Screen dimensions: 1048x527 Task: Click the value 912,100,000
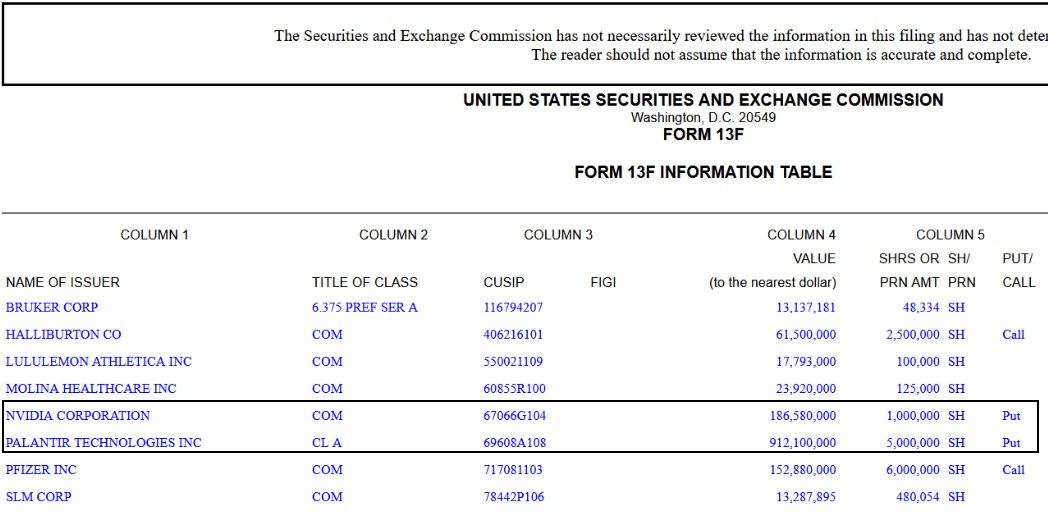coord(798,442)
